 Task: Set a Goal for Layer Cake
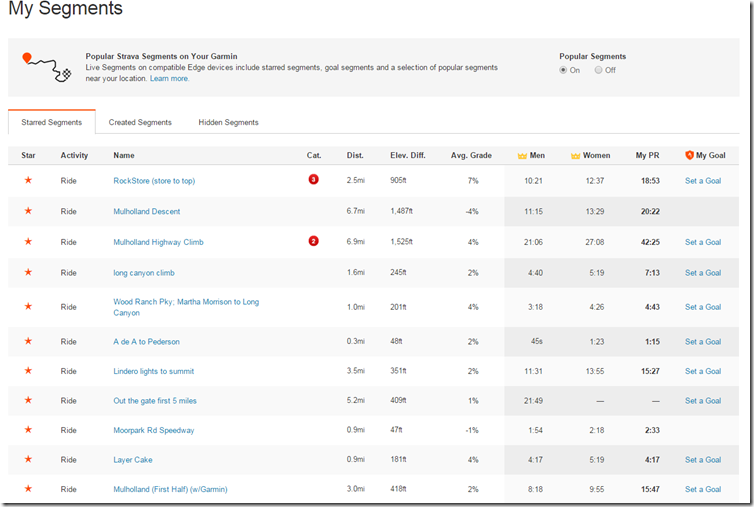click(703, 459)
